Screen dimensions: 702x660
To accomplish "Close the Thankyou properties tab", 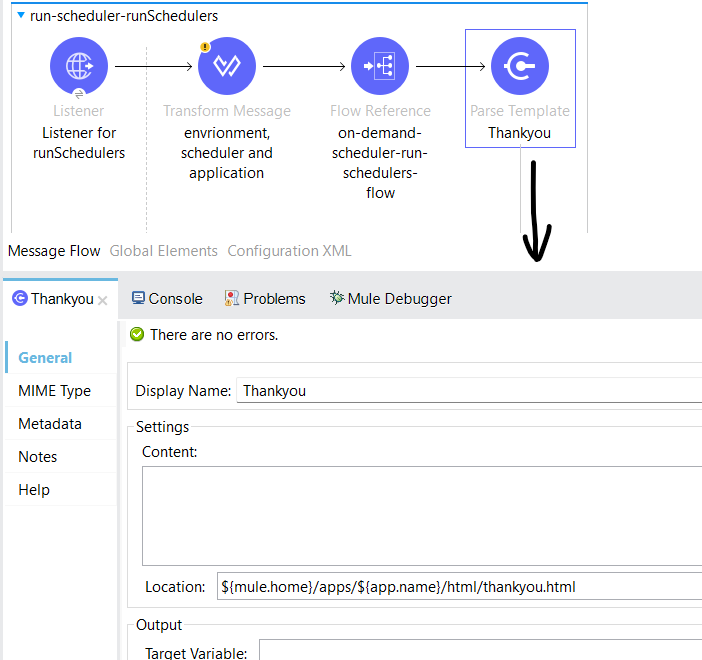I will [x=103, y=300].
